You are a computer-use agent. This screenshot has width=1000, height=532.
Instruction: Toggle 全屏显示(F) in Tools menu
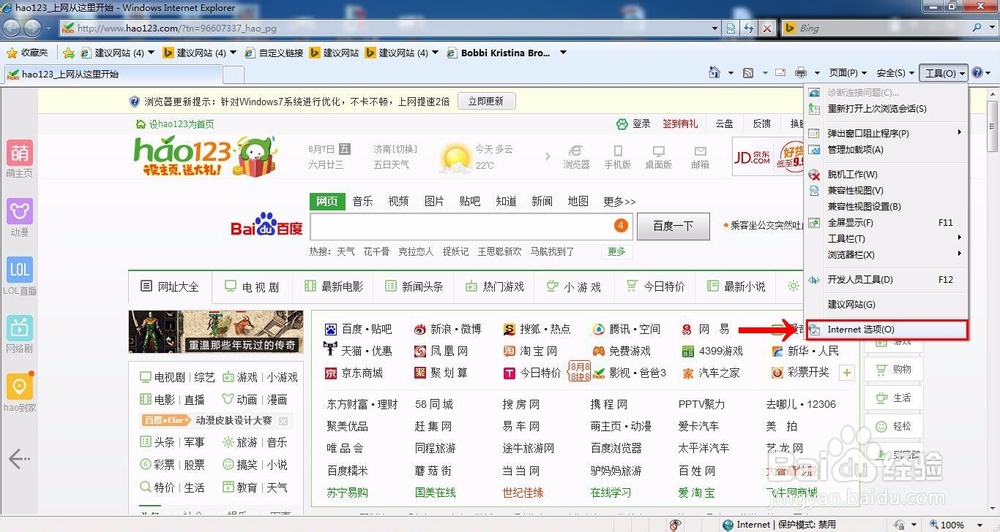(x=886, y=223)
